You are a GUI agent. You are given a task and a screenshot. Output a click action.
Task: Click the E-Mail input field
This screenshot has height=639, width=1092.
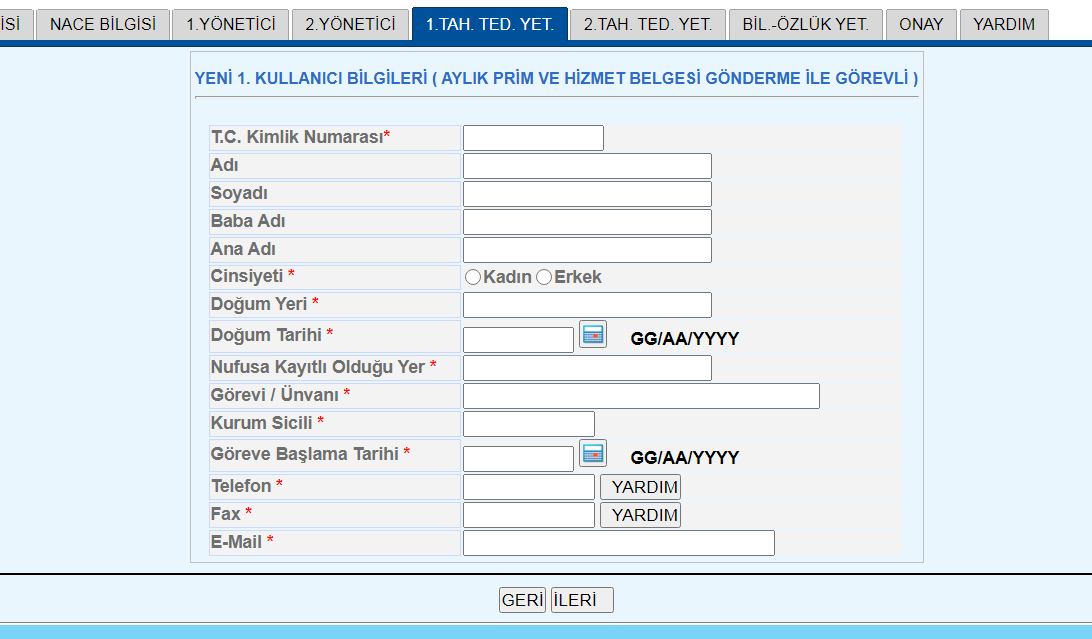pyautogui.click(x=618, y=543)
